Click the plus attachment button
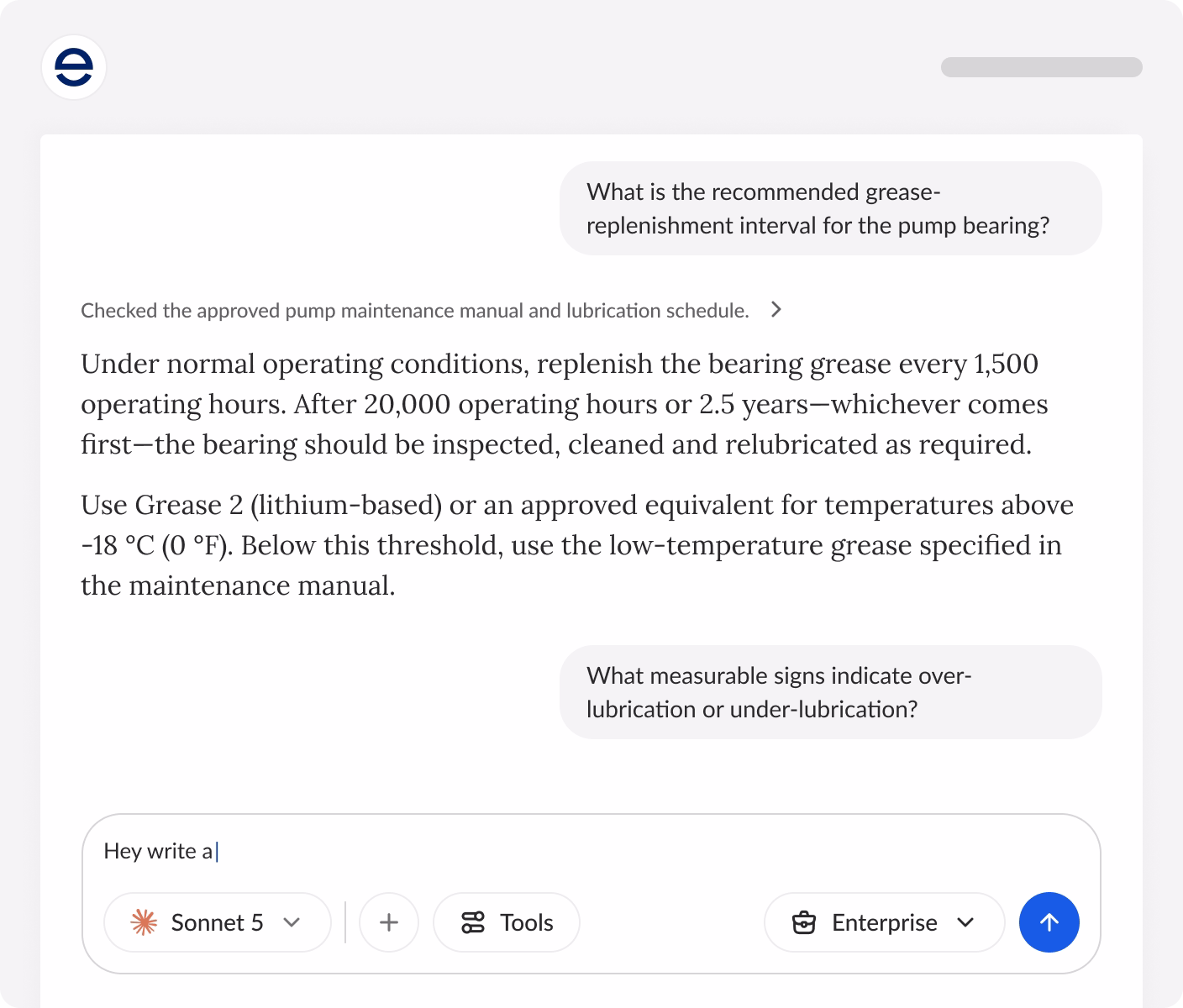The width and height of the screenshot is (1183, 1008). coord(389,922)
